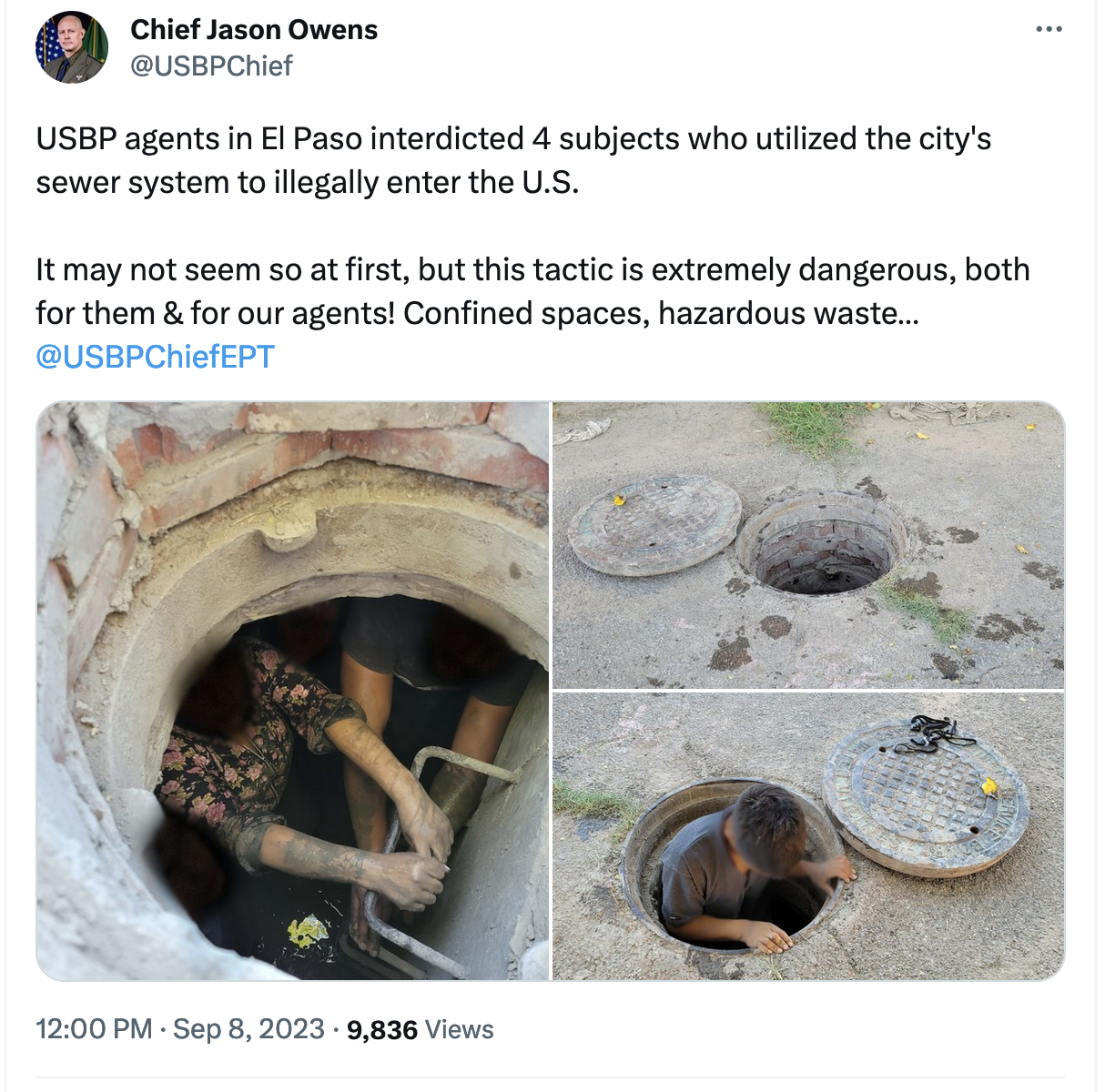Click the tweet's first paragraph about El Paso
This screenshot has width=1105, height=1092.
click(x=513, y=160)
